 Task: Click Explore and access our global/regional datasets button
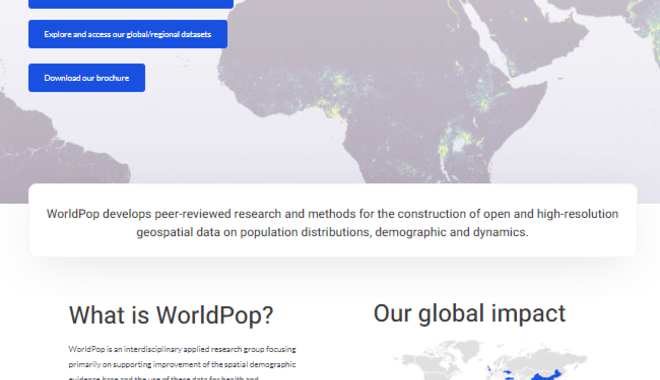pos(128,34)
